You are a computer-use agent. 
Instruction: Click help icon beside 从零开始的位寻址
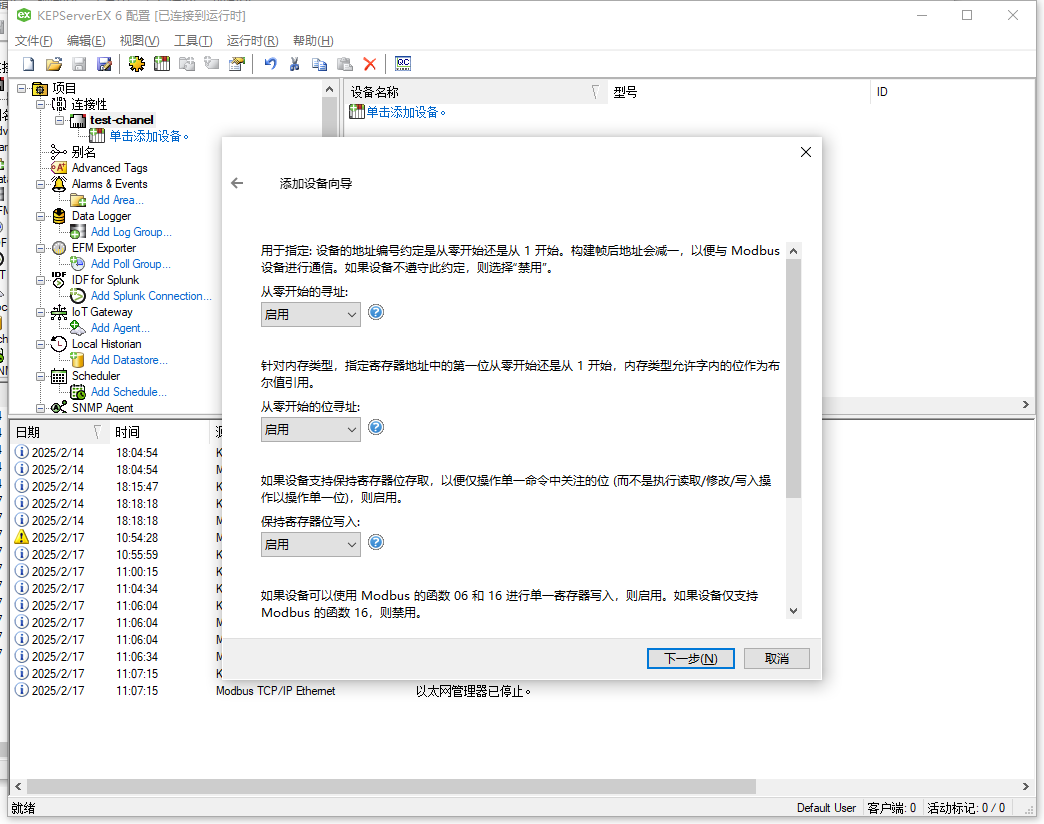(376, 427)
